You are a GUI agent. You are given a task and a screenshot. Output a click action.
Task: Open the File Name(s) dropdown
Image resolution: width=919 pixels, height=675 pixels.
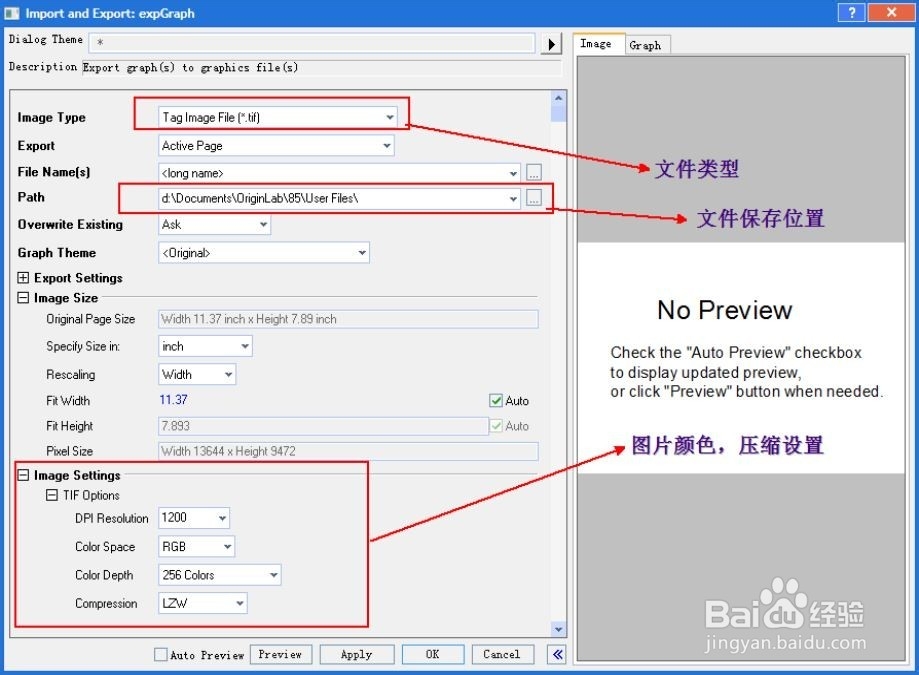pos(339,173)
